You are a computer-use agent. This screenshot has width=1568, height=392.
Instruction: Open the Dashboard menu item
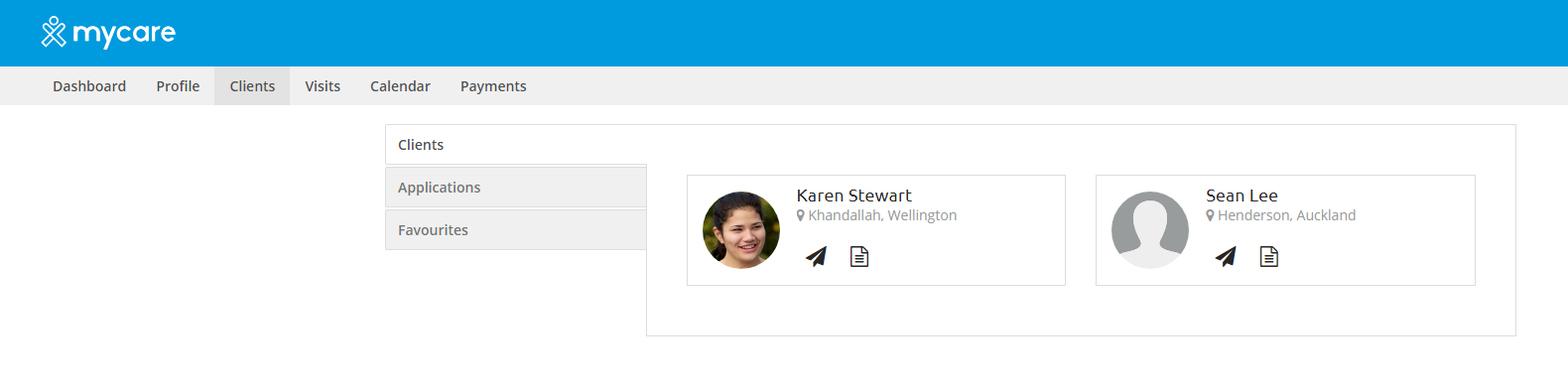[x=89, y=86]
